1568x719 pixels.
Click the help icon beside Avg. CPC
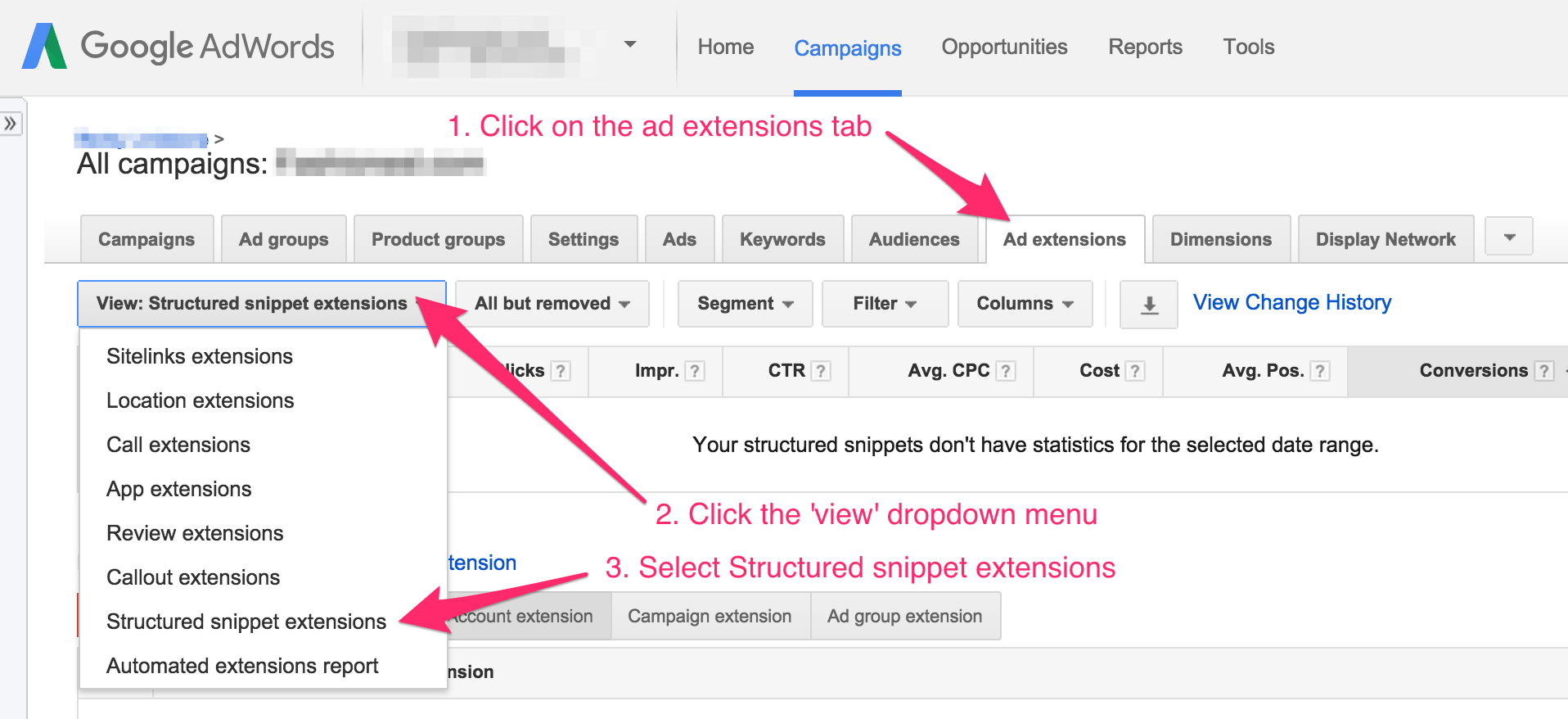1006,371
